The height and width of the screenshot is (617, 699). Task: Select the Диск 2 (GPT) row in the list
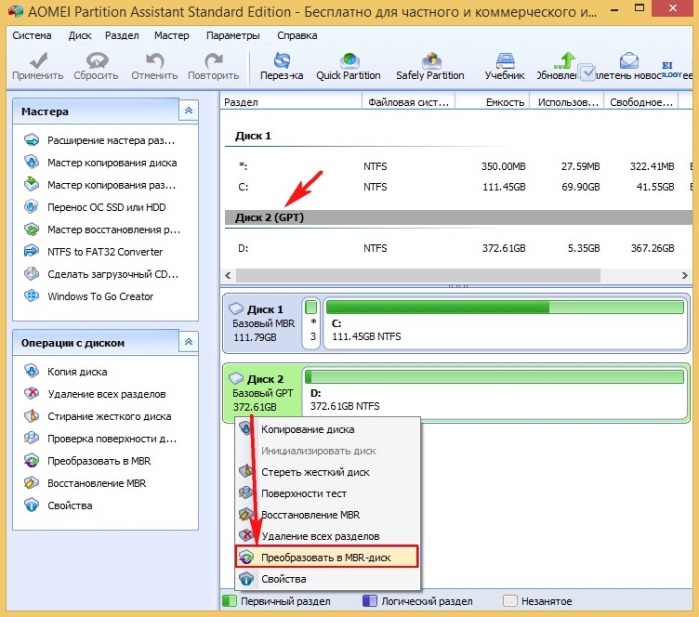click(x=458, y=218)
